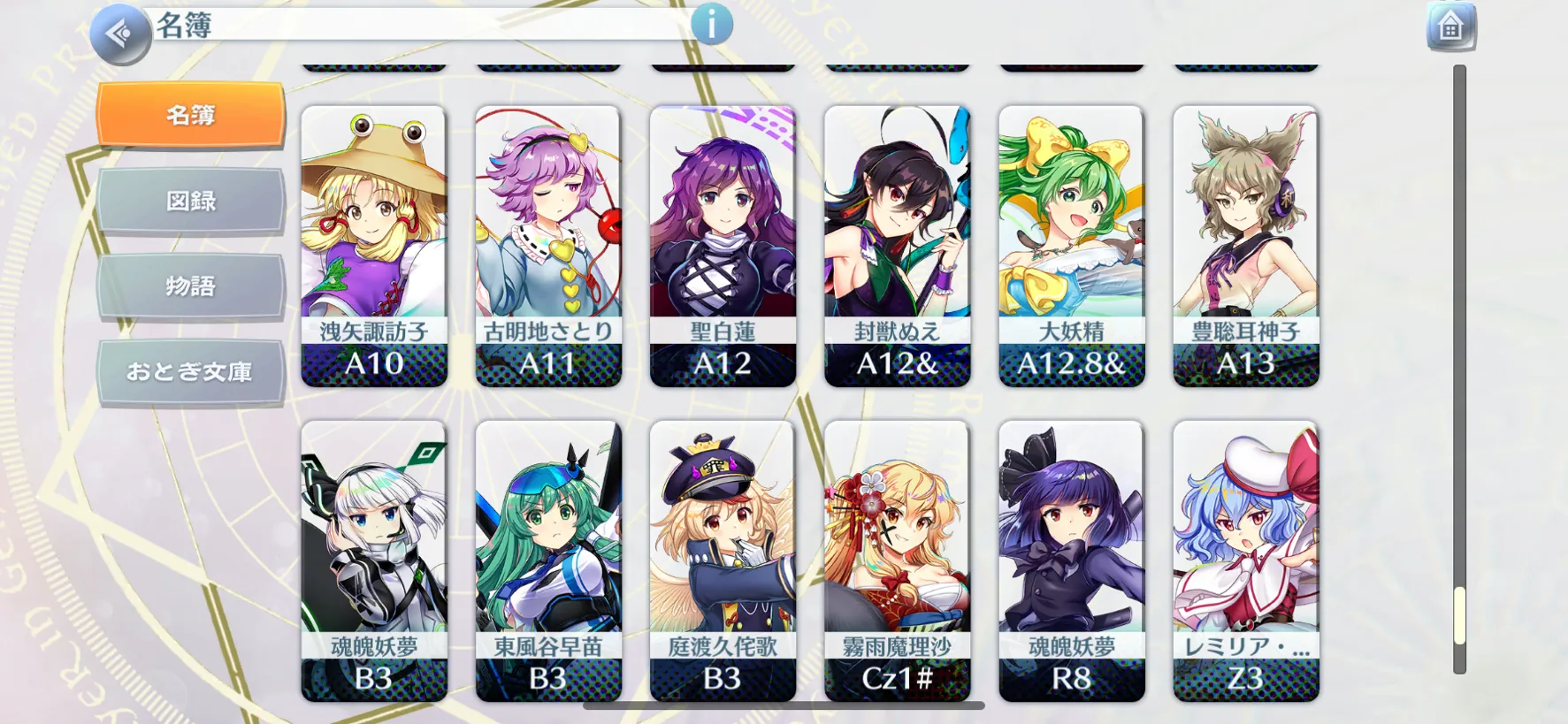Go to the home screen icon
The width and height of the screenshot is (1568, 724).
1450,27
